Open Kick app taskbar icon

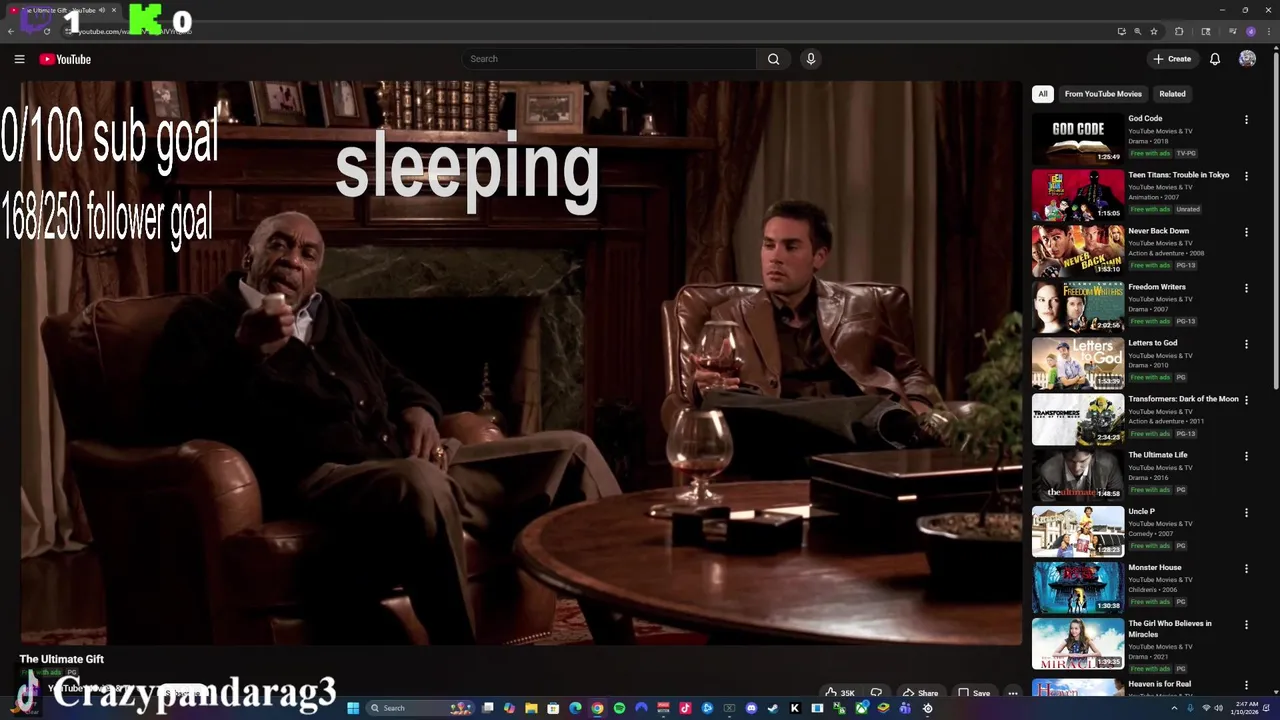click(794, 708)
